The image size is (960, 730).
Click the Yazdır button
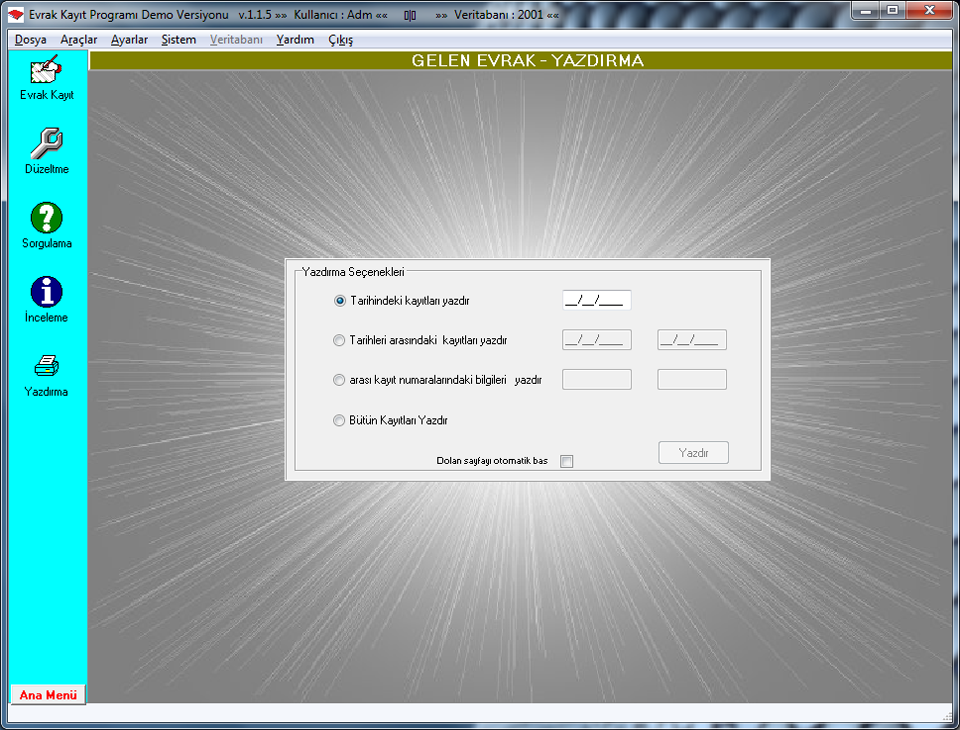(x=694, y=453)
